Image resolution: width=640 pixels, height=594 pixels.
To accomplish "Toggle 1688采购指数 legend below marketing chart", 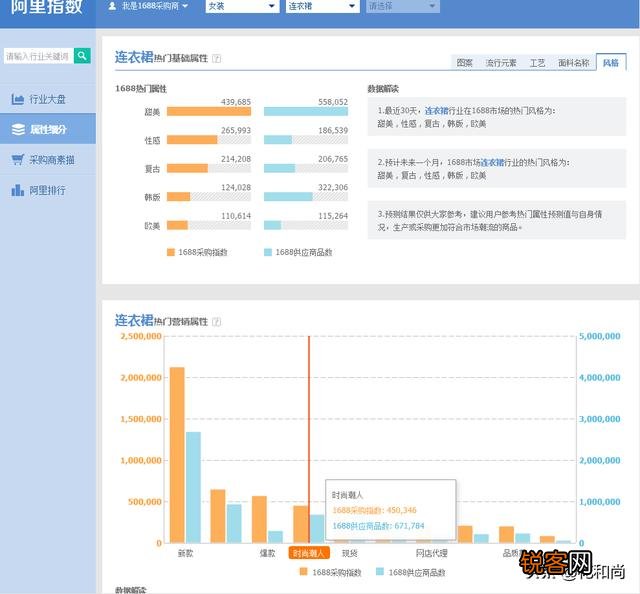I will [x=331, y=572].
